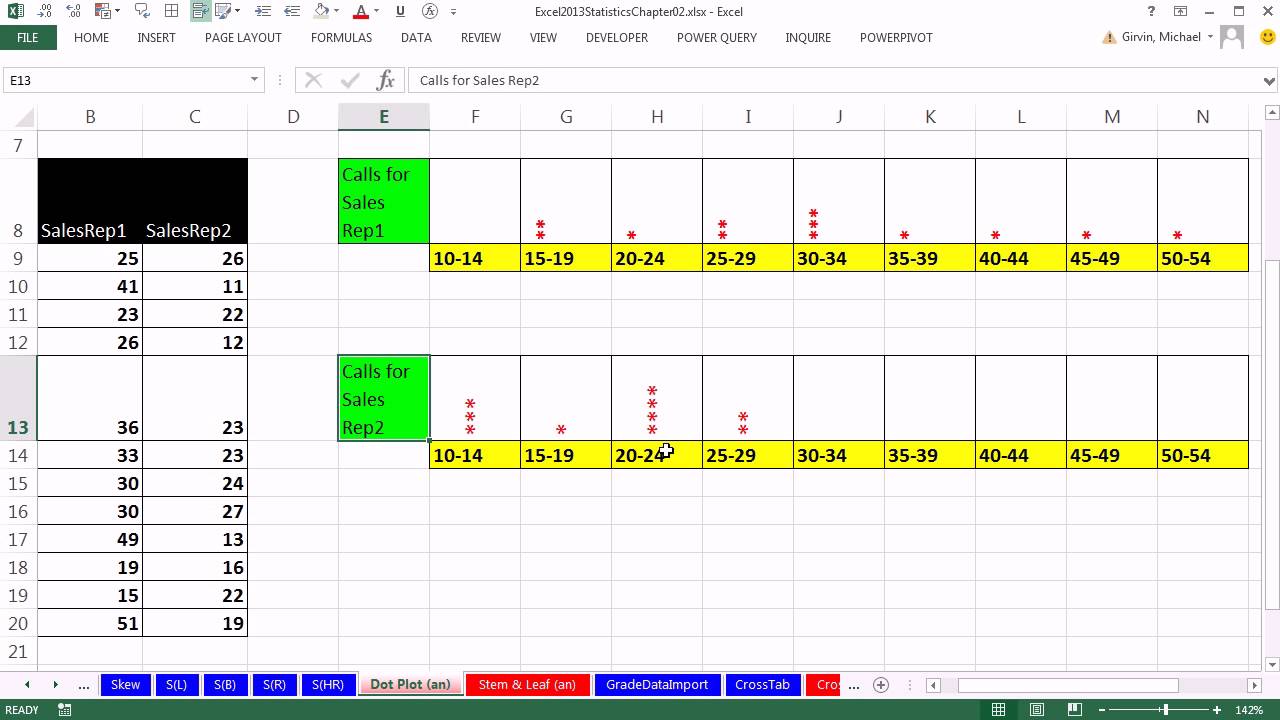This screenshot has height=720, width=1280.
Task: Add a new sheet with plus button
Action: 881,685
